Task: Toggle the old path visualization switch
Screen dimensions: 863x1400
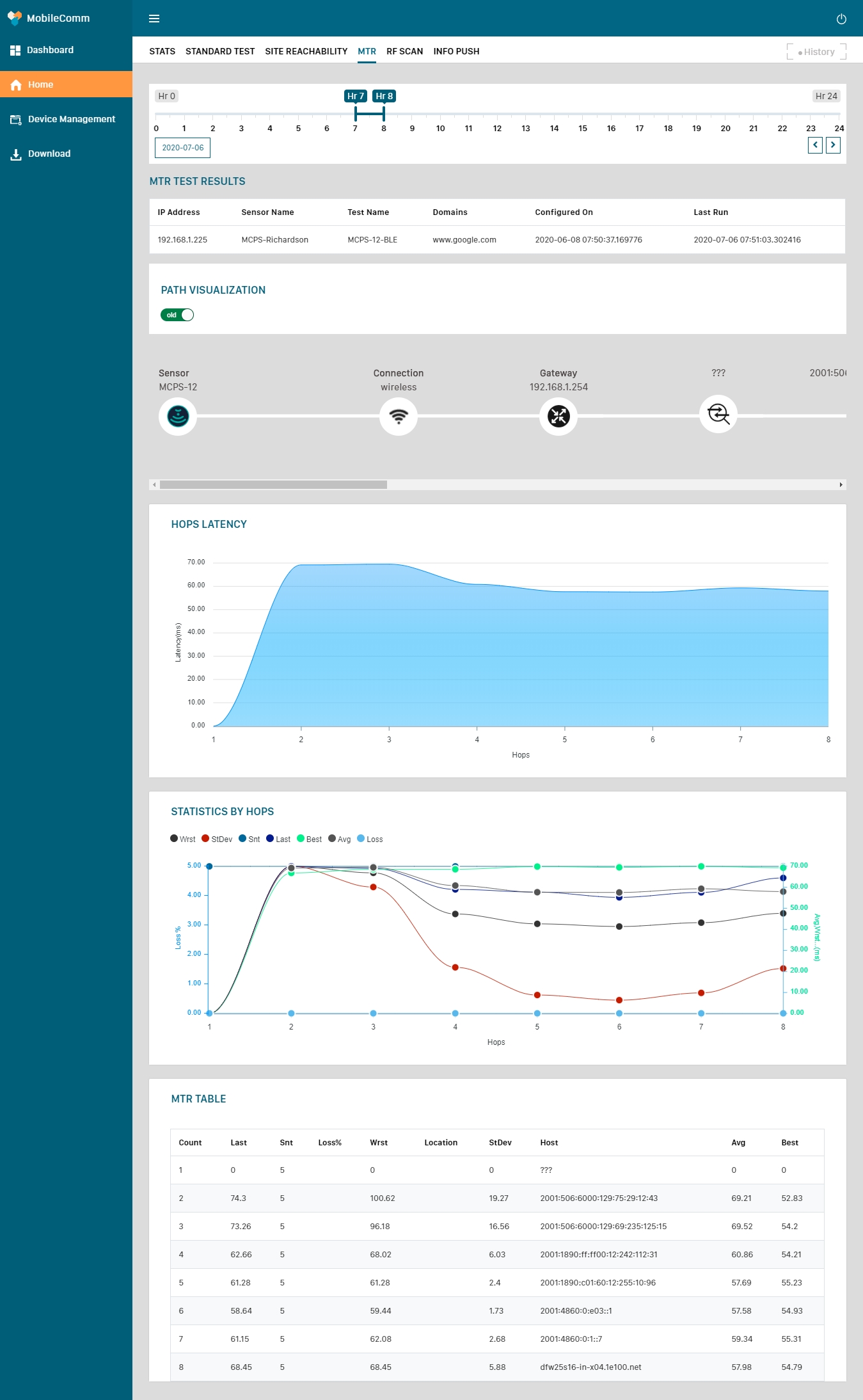Action: 177,315
